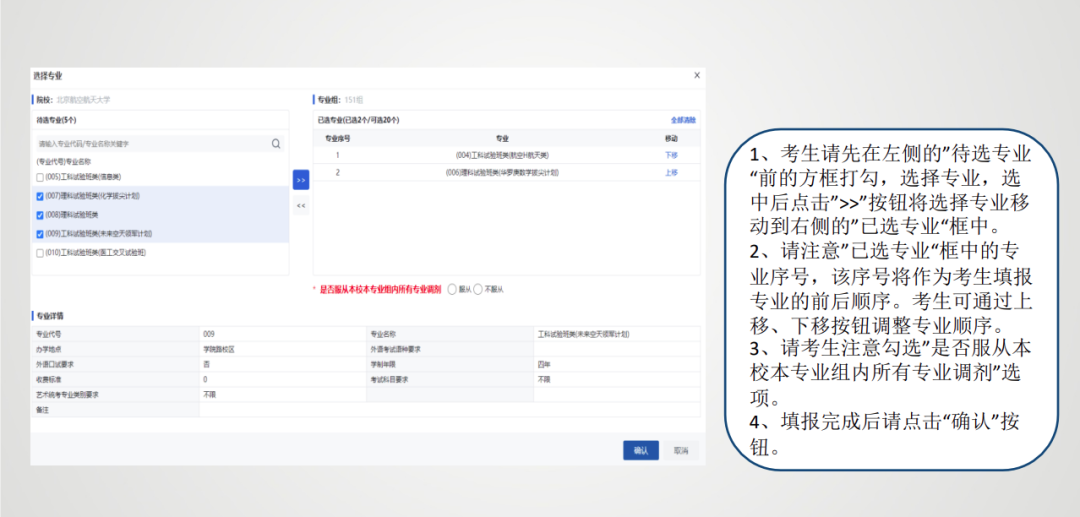Click 下移 for the (004) major row
1080x517 pixels.
tap(671, 155)
